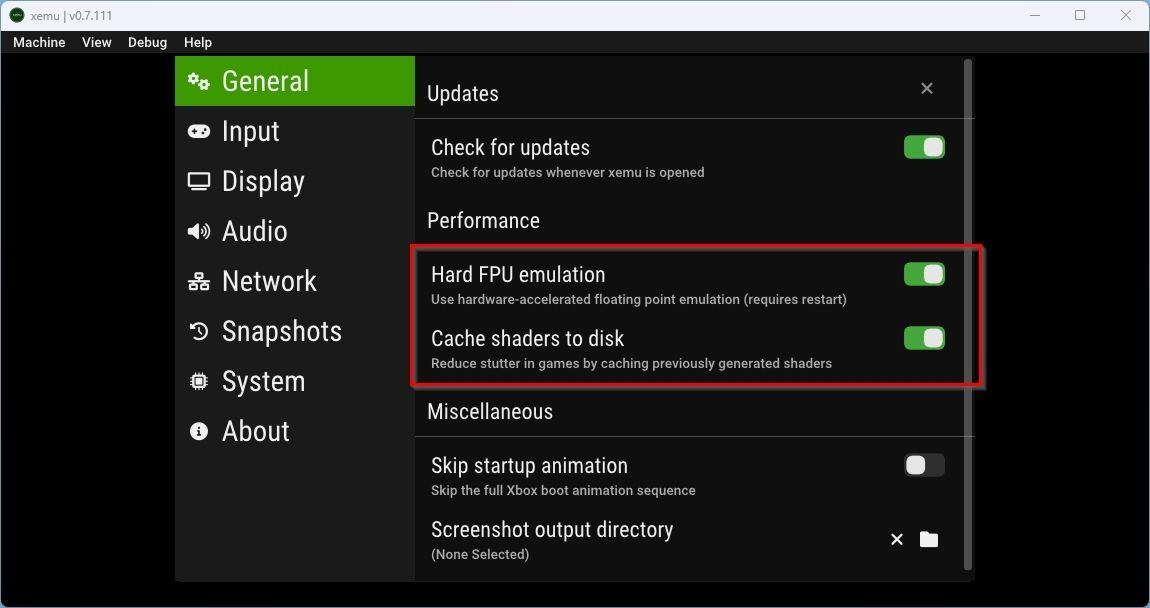Clear the screenshot output directory selection
The height and width of the screenshot is (608, 1150).
(x=897, y=539)
